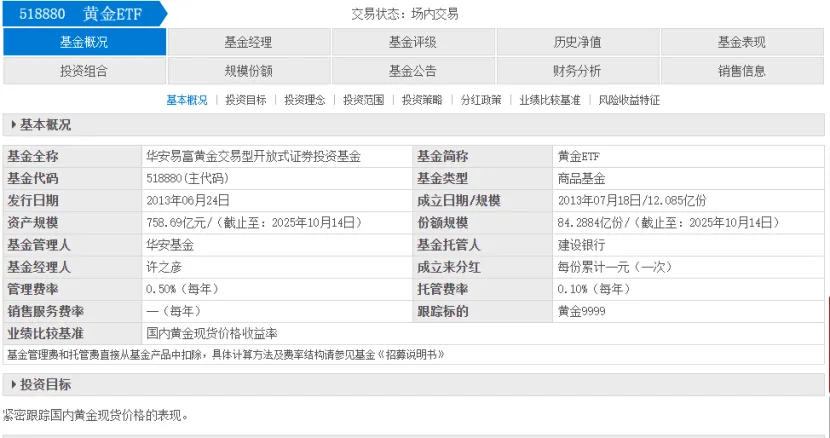Click the 基本概况 sub-navigation link
The image size is (830, 438).
tap(187, 100)
